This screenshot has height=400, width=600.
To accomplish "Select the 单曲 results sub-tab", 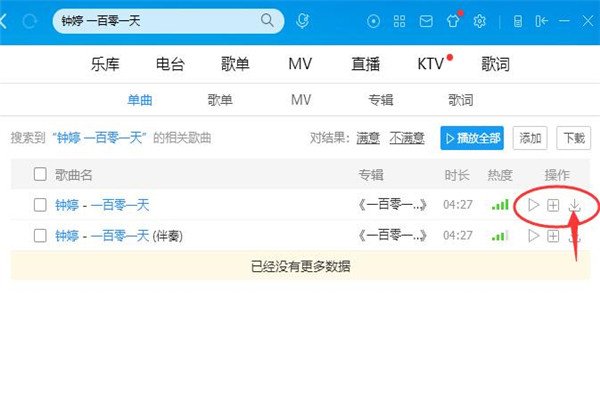I will point(140,100).
